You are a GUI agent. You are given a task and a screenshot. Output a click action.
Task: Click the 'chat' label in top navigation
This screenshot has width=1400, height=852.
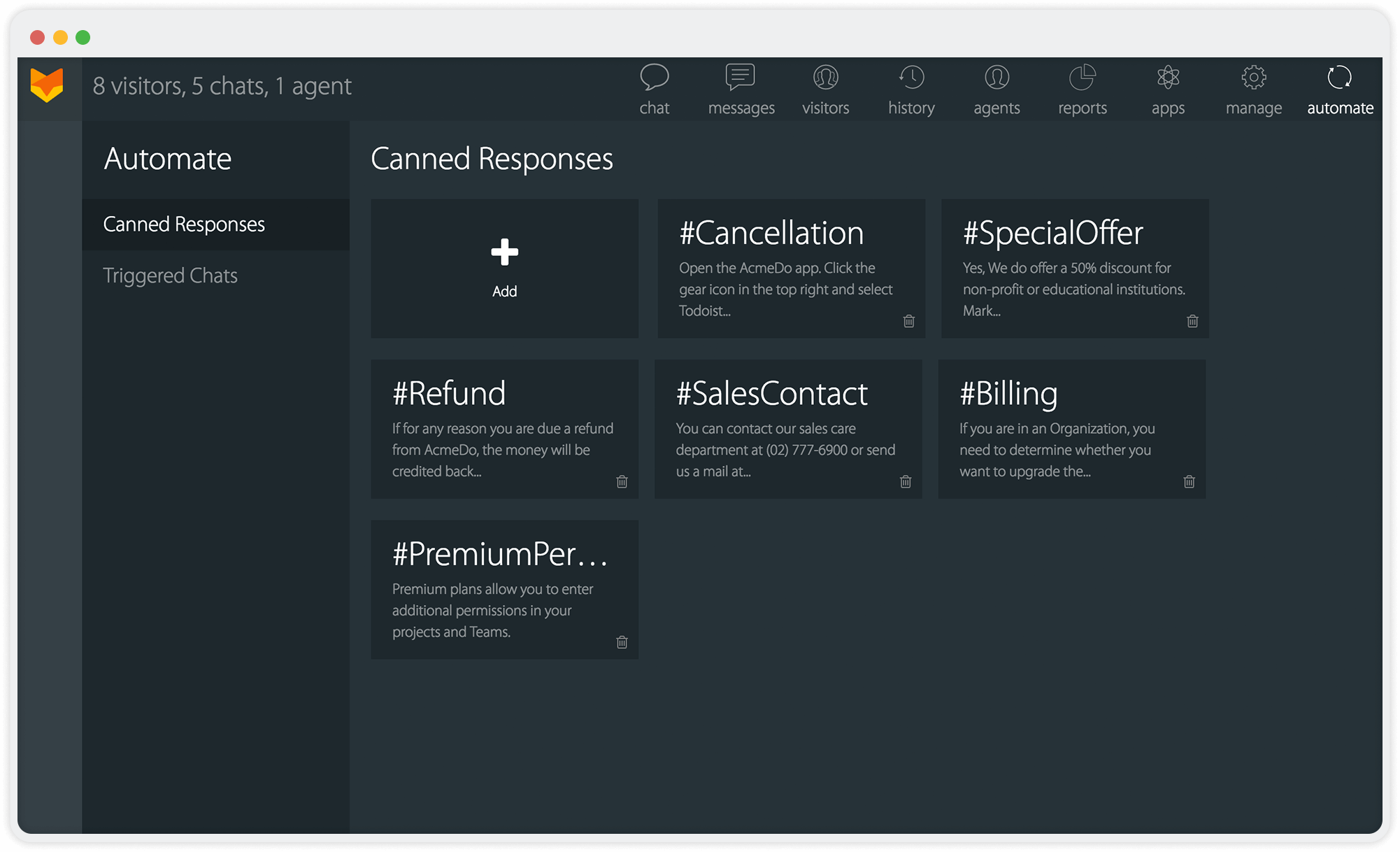tap(655, 108)
